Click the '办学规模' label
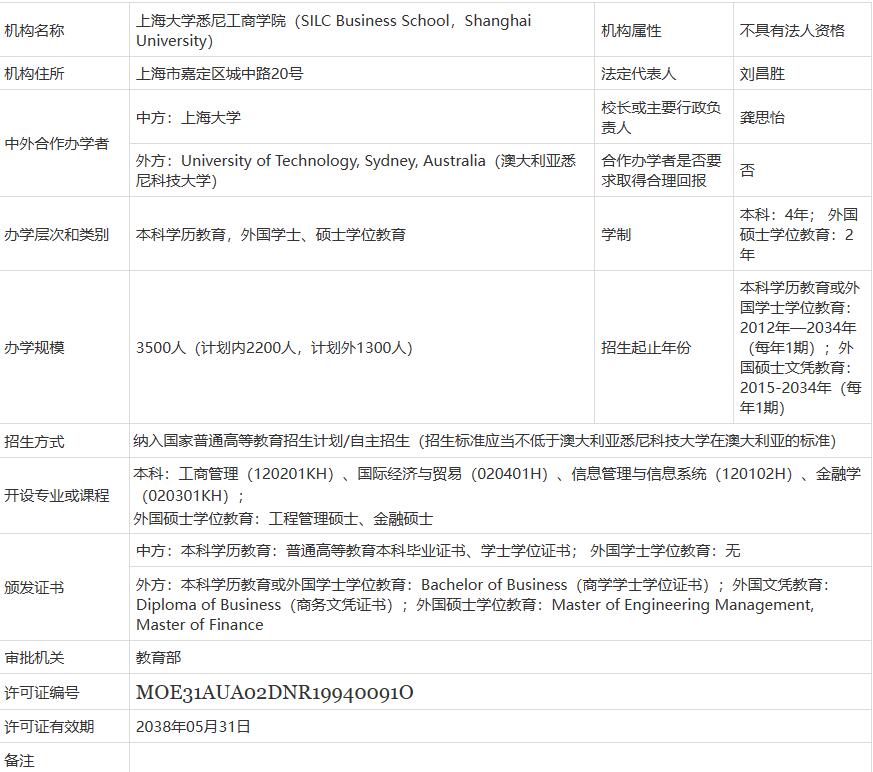 (x=35, y=347)
